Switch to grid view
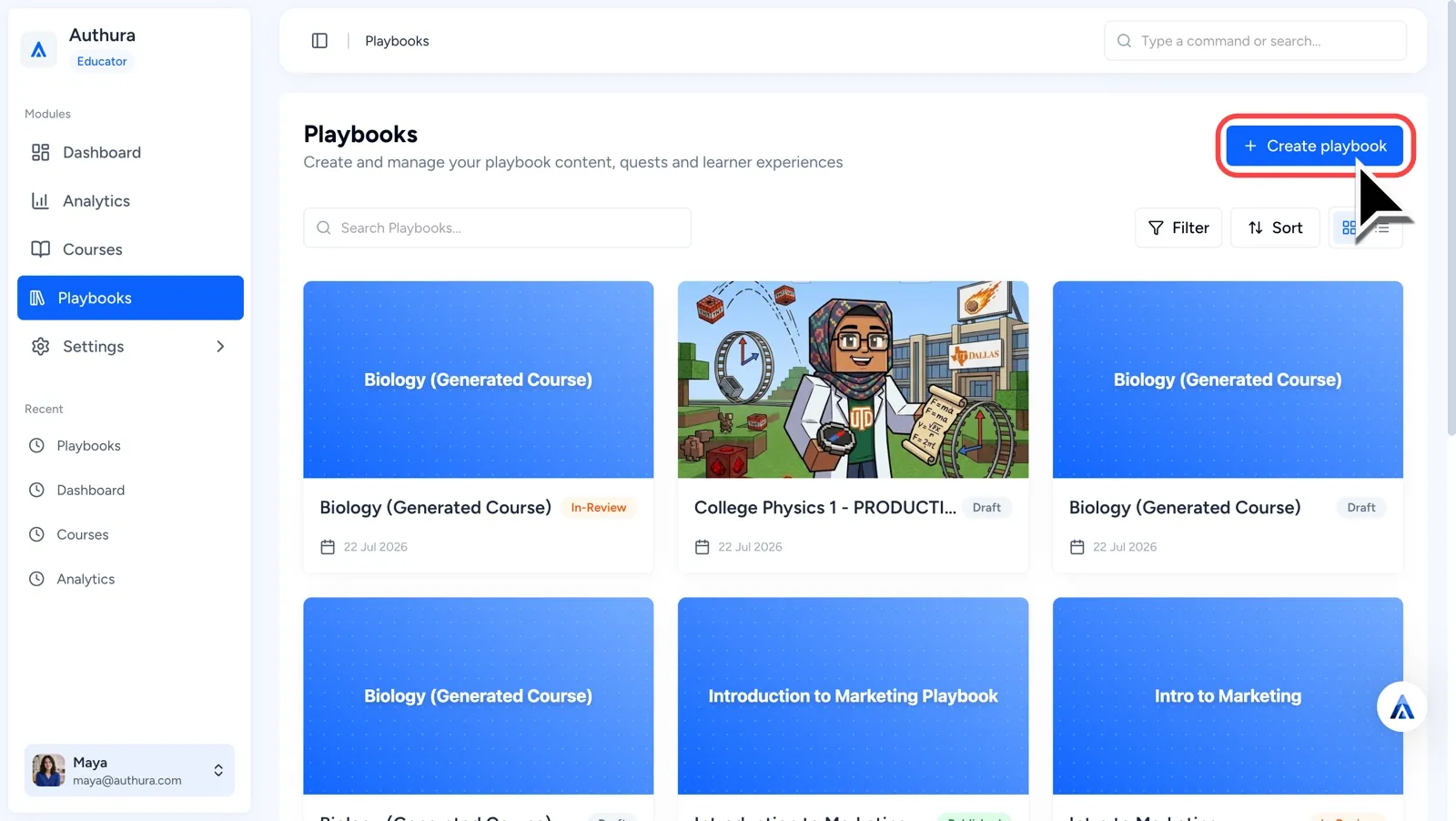Viewport: 1456px width, 821px height. pyautogui.click(x=1349, y=228)
